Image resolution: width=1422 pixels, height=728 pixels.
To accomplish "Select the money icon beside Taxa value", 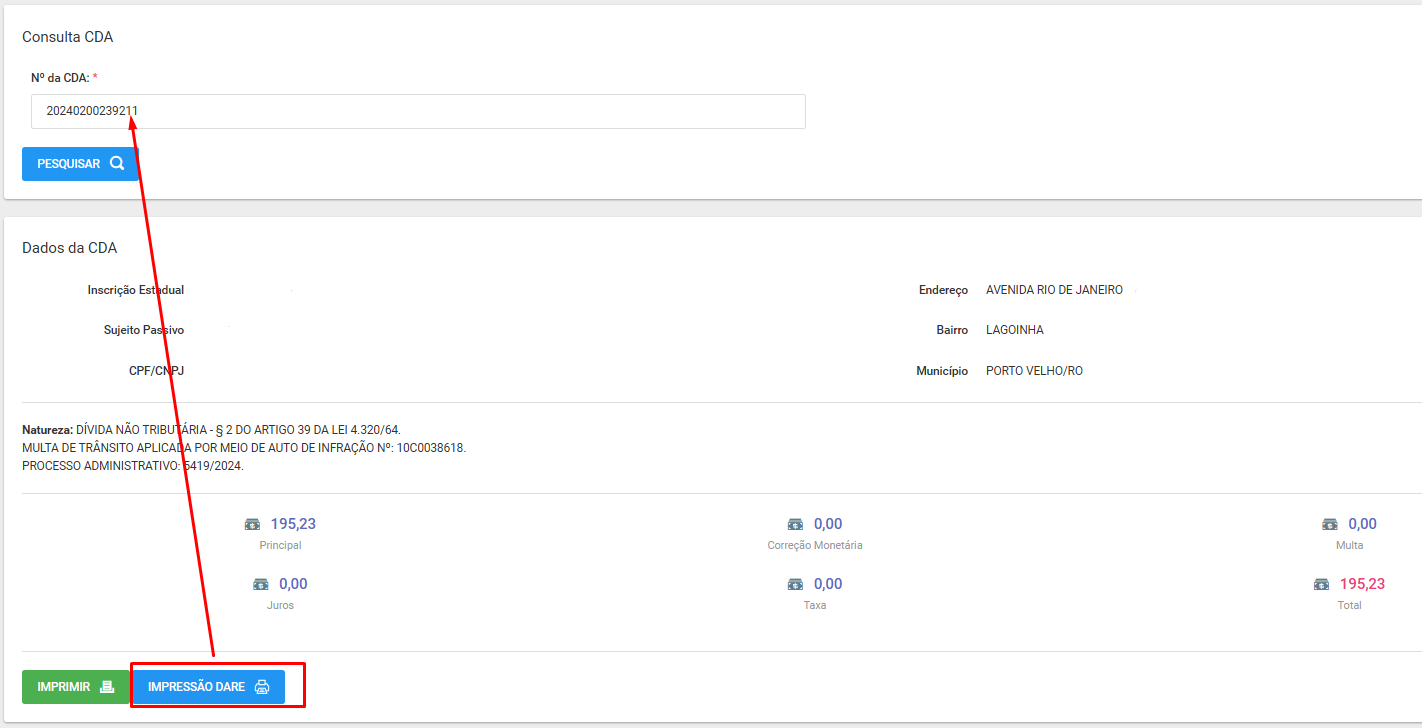I will pyautogui.click(x=795, y=584).
